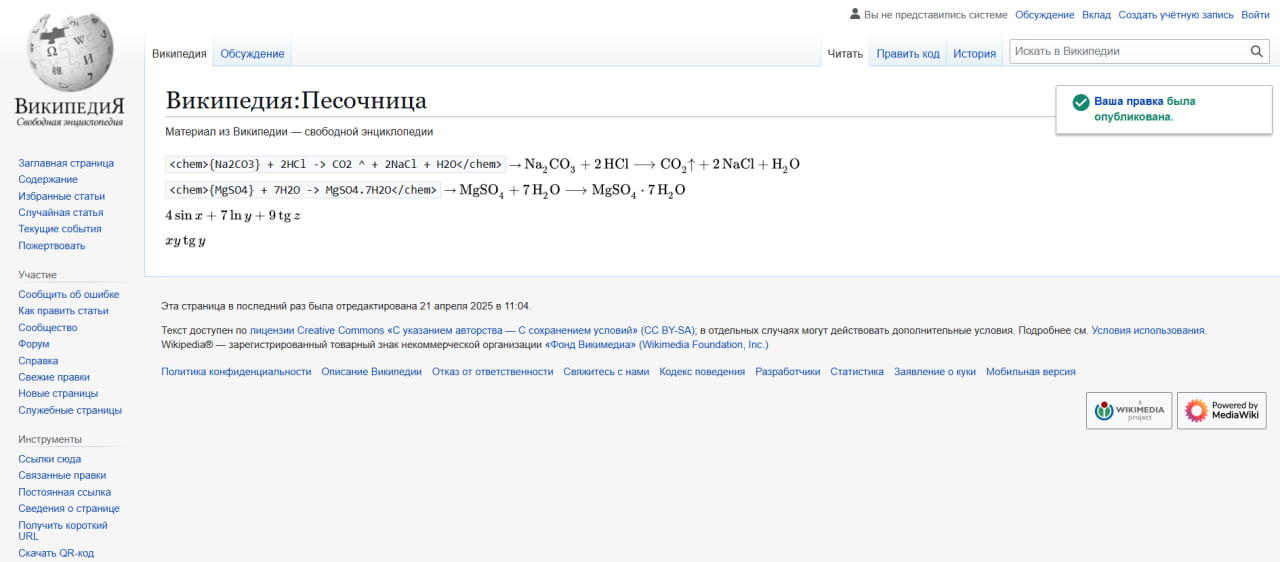Image resolution: width=1280 pixels, height=562 pixels.
Task: Open the Править код tab
Action: click(x=908, y=54)
